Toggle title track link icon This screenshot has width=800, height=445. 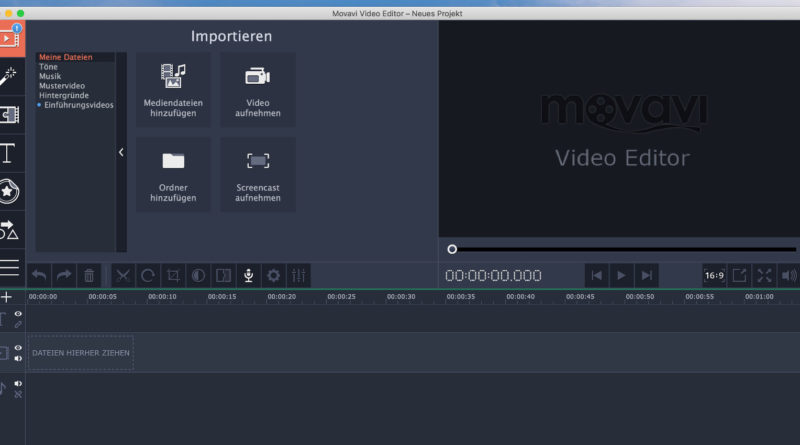18,325
